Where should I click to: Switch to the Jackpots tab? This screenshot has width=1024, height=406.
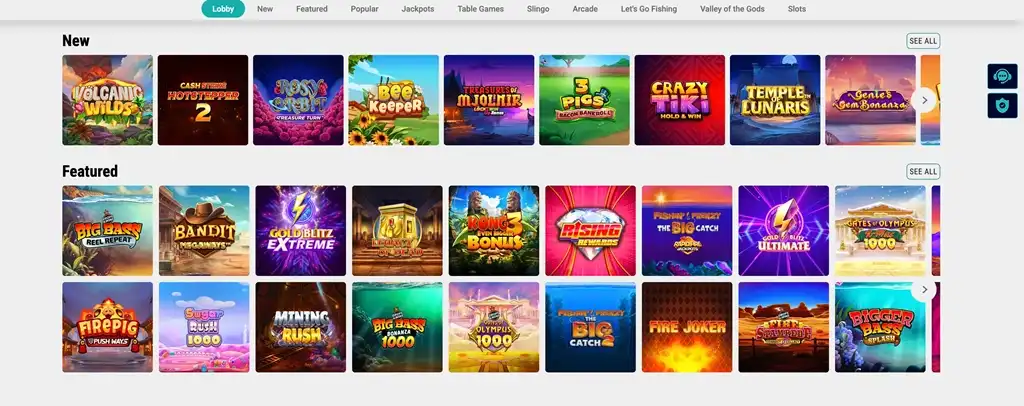[418, 9]
